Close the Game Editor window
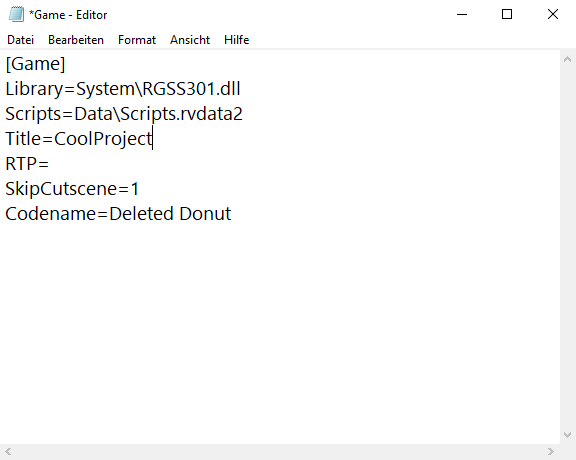Viewport: 576px width, 460px height. (x=552, y=14)
